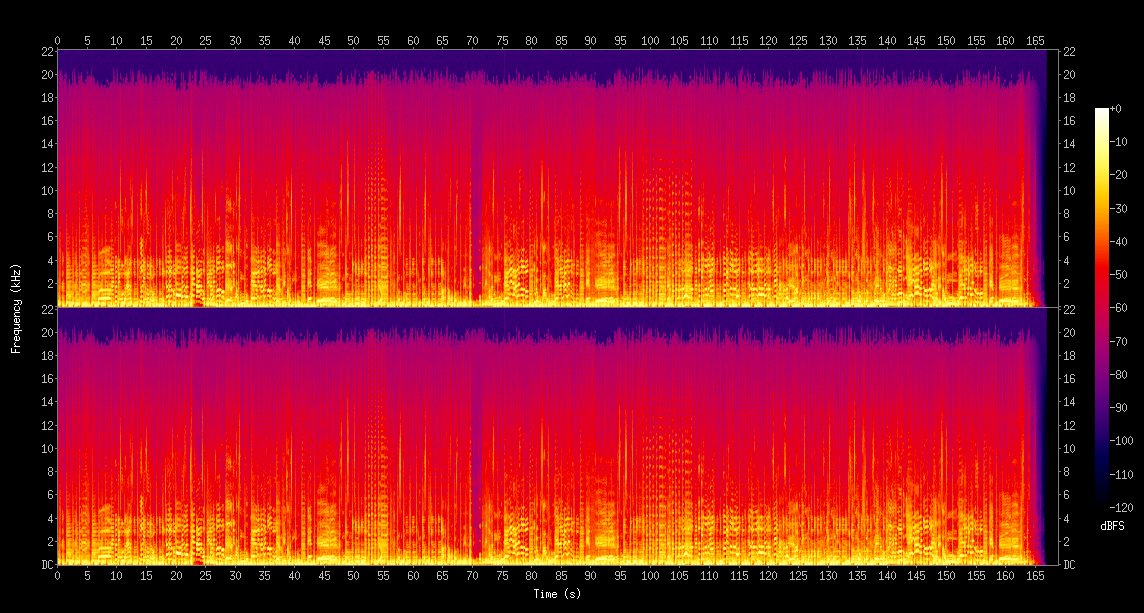Select the "-120" color scale label

(1121, 507)
